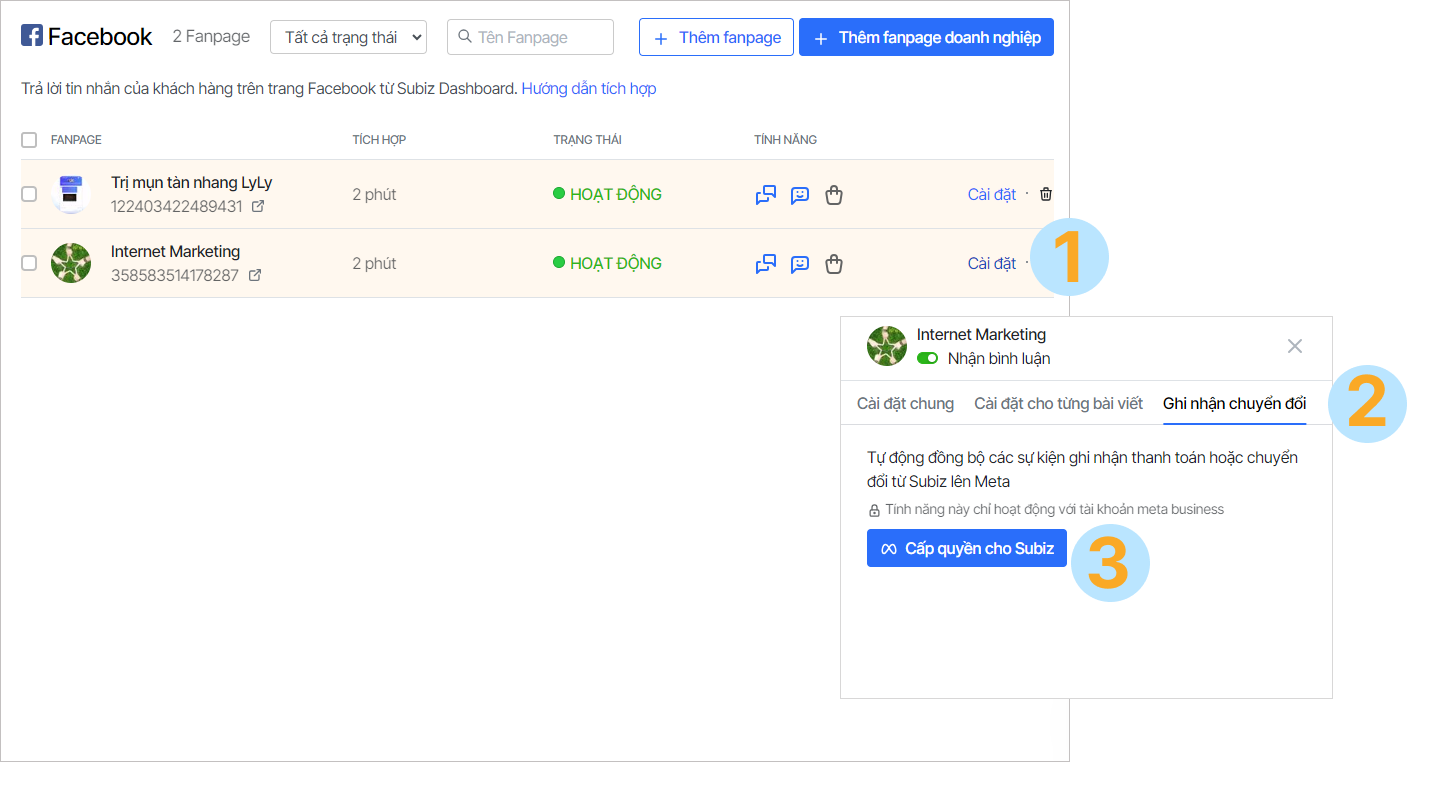Click messenger chat icon for Trị mụn tàn nhang LyLy
Screen dimensions: 1440x787
coord(766,195)
